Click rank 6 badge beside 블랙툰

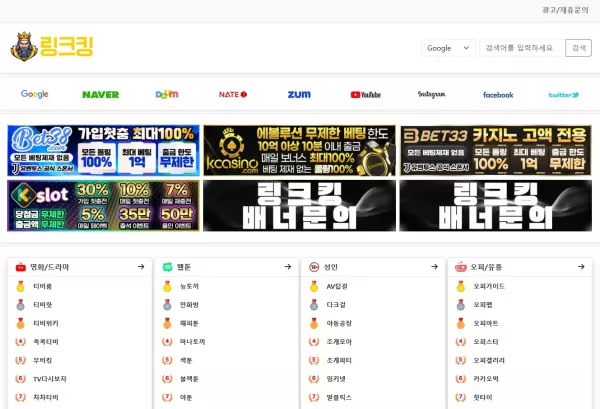click(x=167, y=379)
